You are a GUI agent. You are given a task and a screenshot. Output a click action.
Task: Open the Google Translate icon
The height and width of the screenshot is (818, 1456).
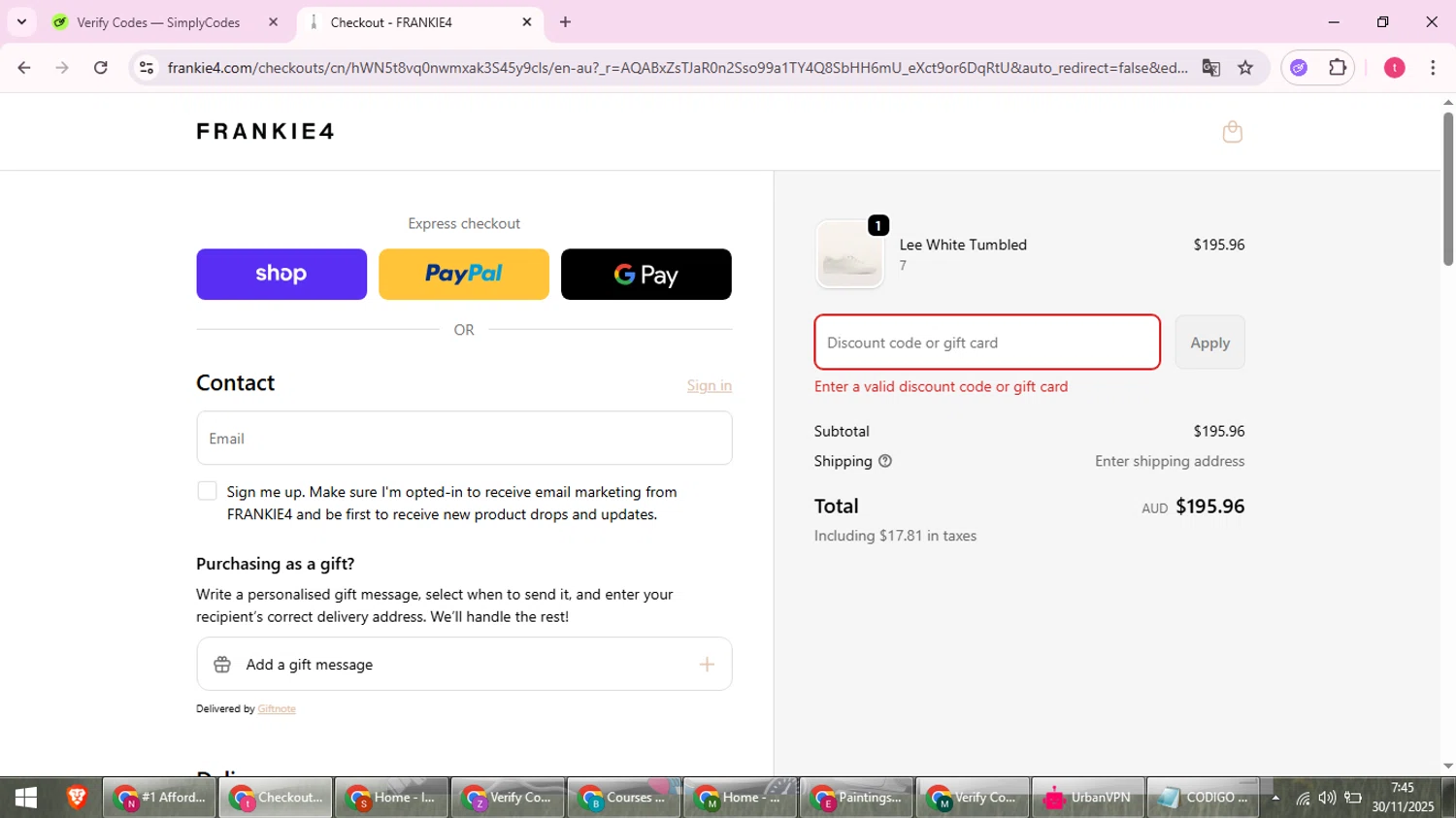point(1210,68)
